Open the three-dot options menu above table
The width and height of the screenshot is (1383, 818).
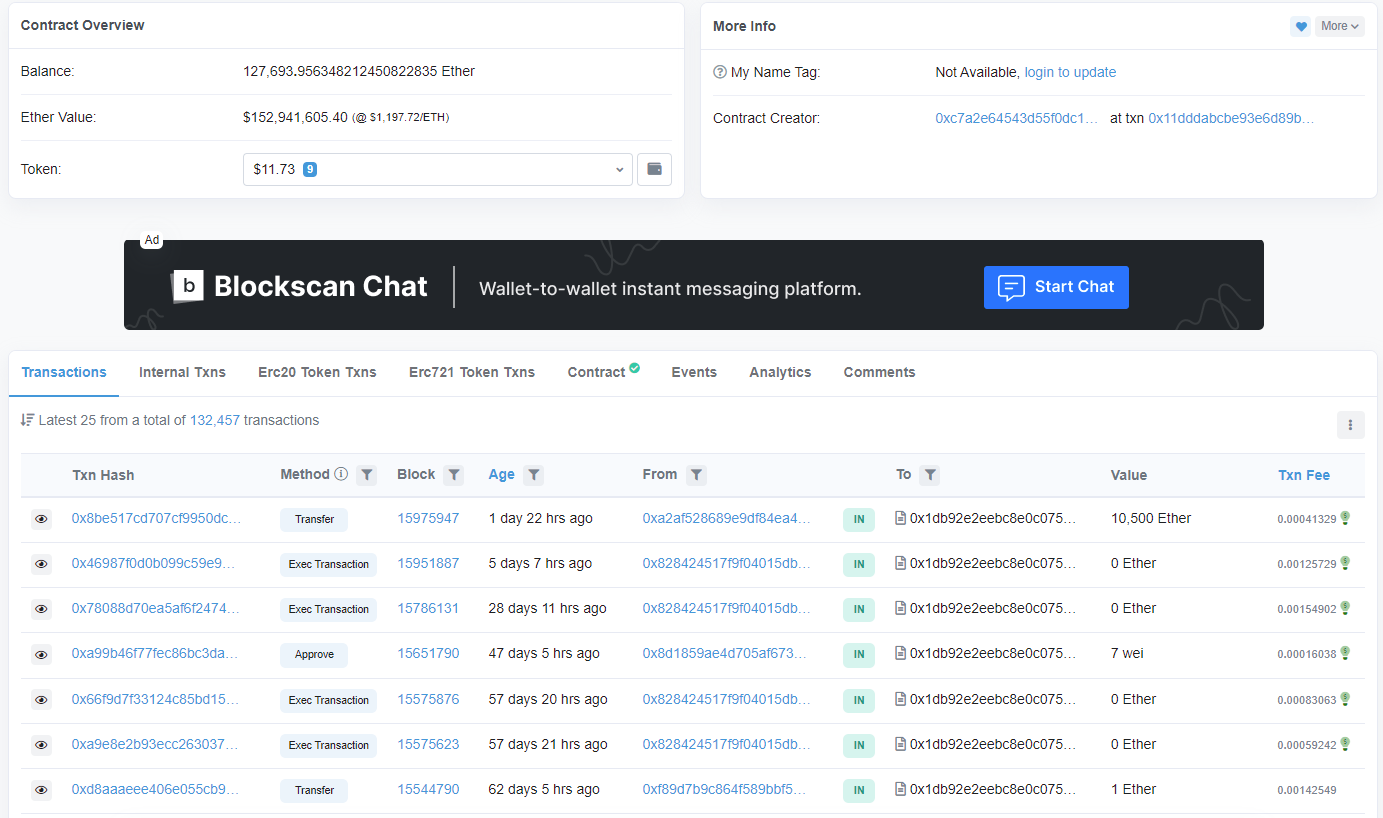[1350, 425]
